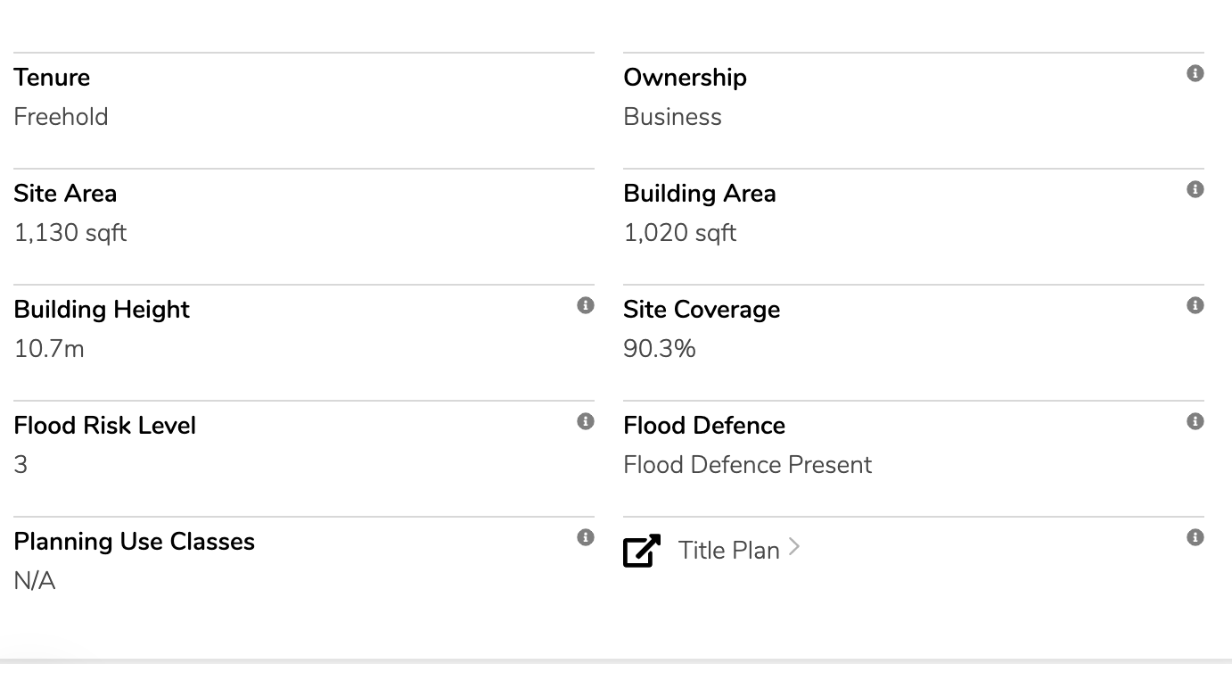Open the Building Area info tooltip icon
Image resolution: width=1232 pixels, height=676 pixels.
(x=1193, y=189)
